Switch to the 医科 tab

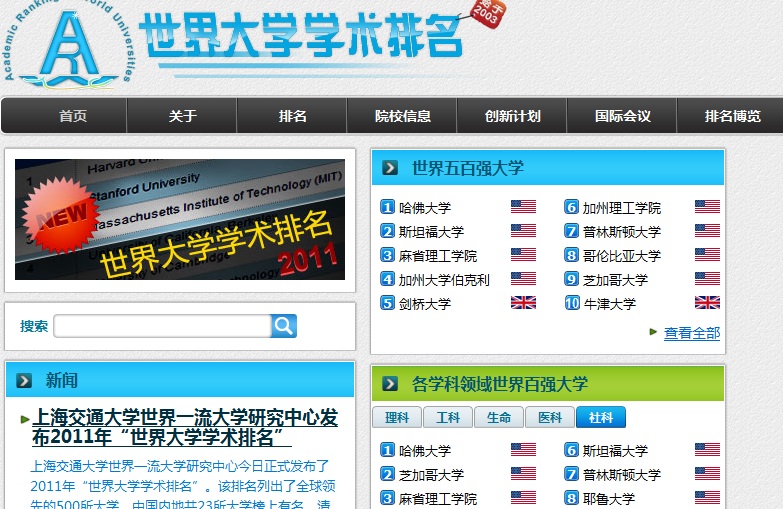pyautogui.click(x=550, y=418)
